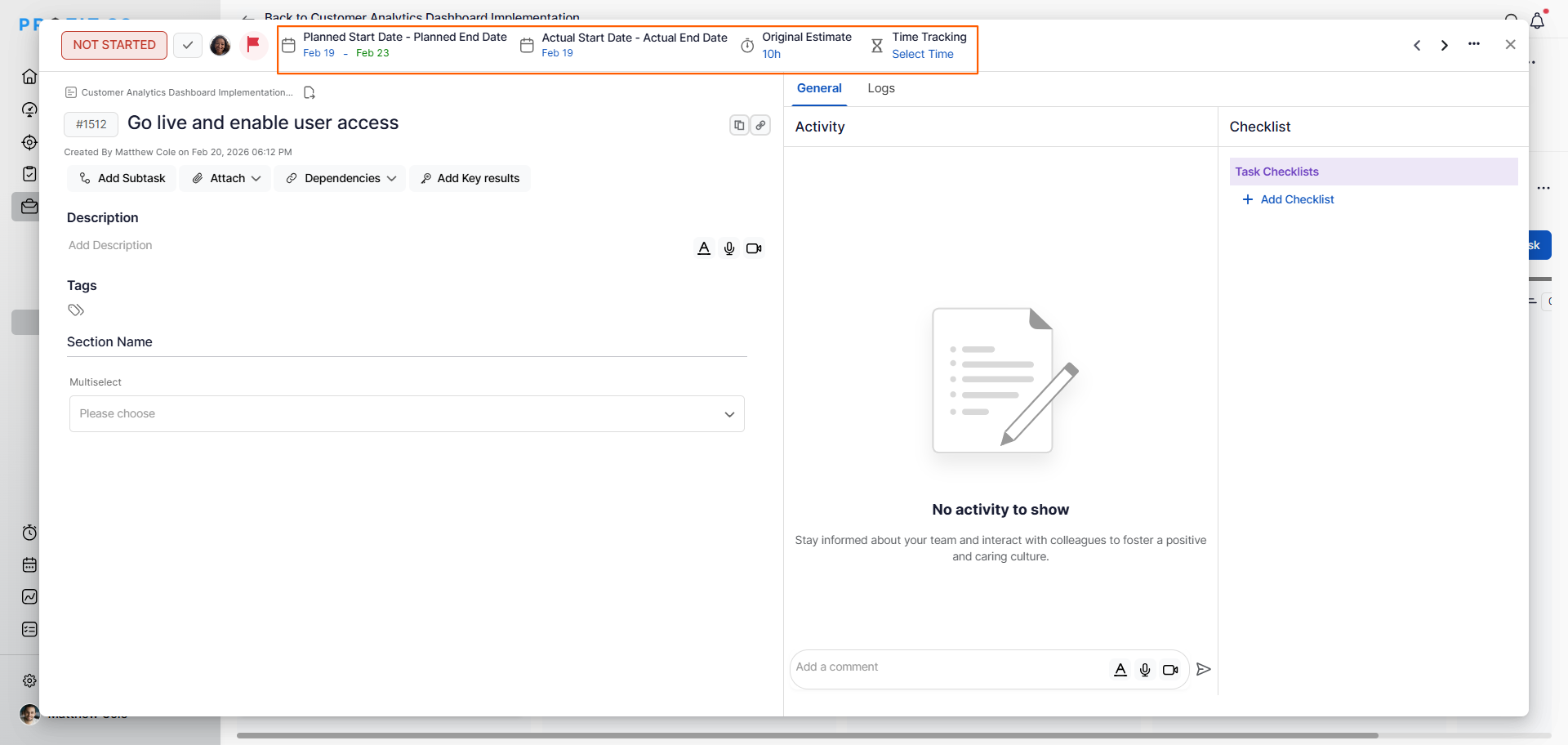Click the NOT STARTED status button
Screen dimensions: 1568x745
click(x=114, y=45)
